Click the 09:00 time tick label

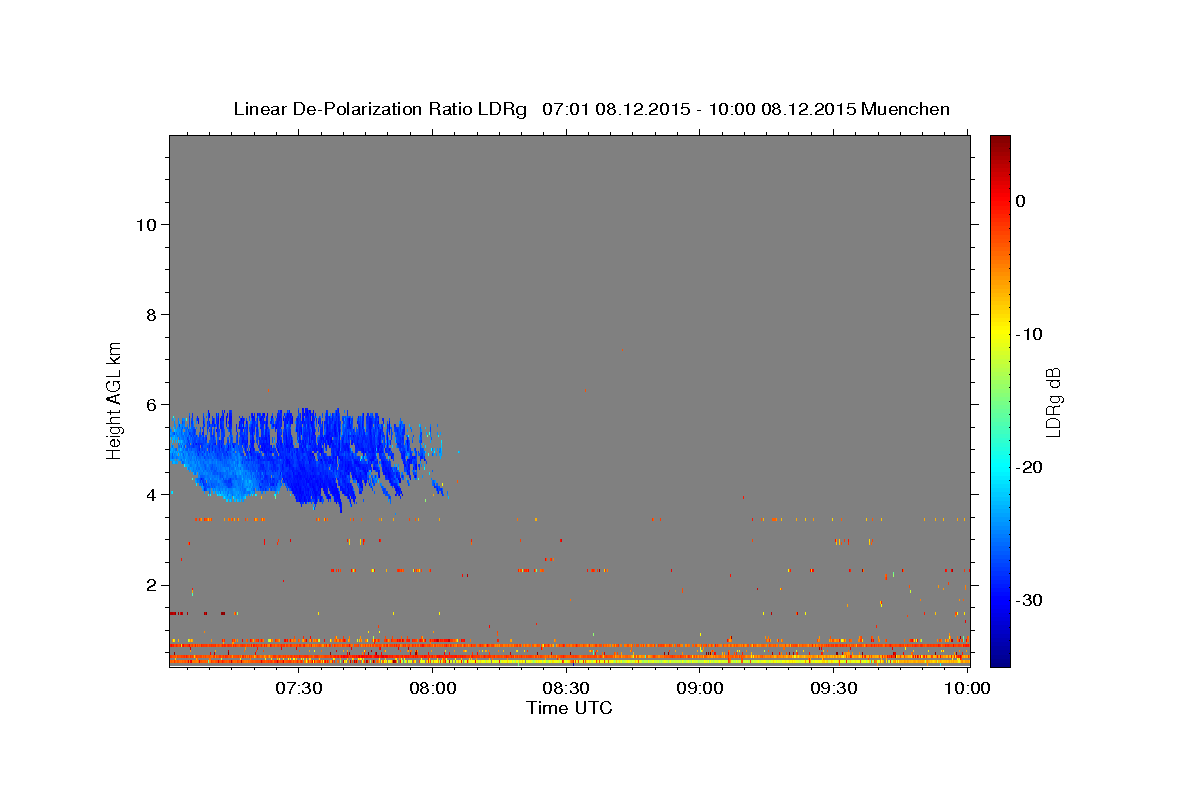click(700, 688)
